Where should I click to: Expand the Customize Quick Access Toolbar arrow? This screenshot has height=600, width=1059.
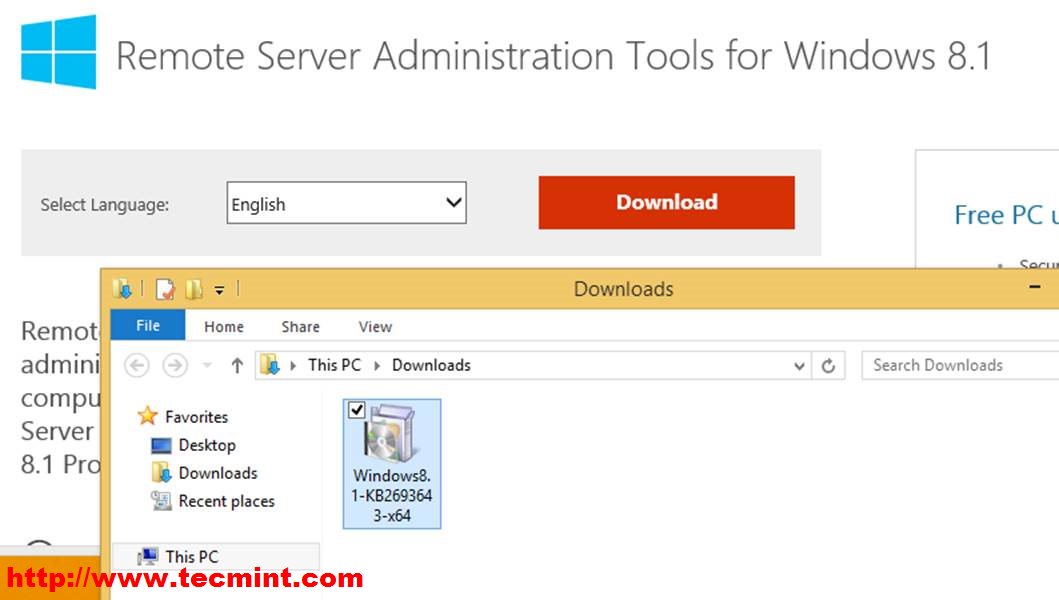tap(219, 290)
